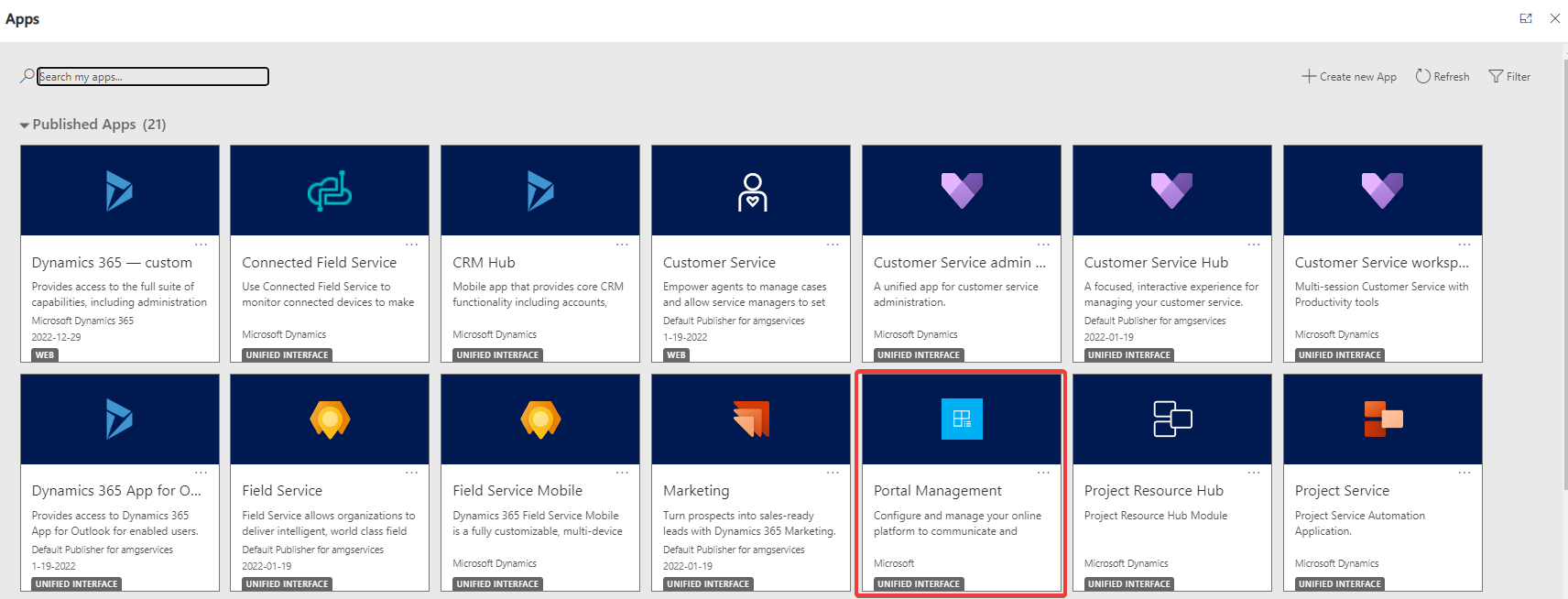
Task: Click the Connected Field Service app icon
Action: (x=330, y=191)
